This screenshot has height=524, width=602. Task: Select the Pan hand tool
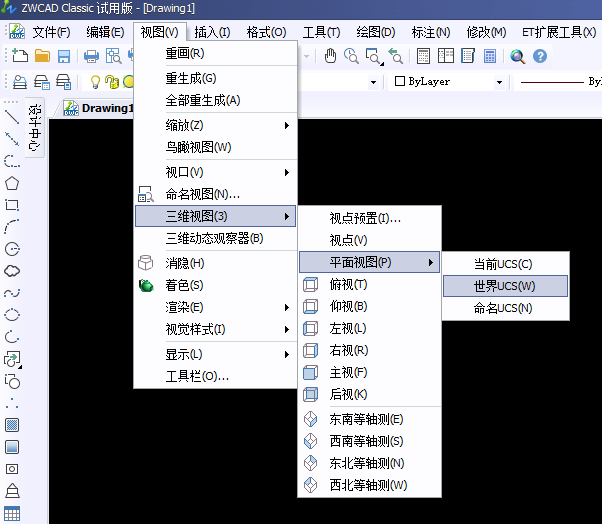coord(351,57)
